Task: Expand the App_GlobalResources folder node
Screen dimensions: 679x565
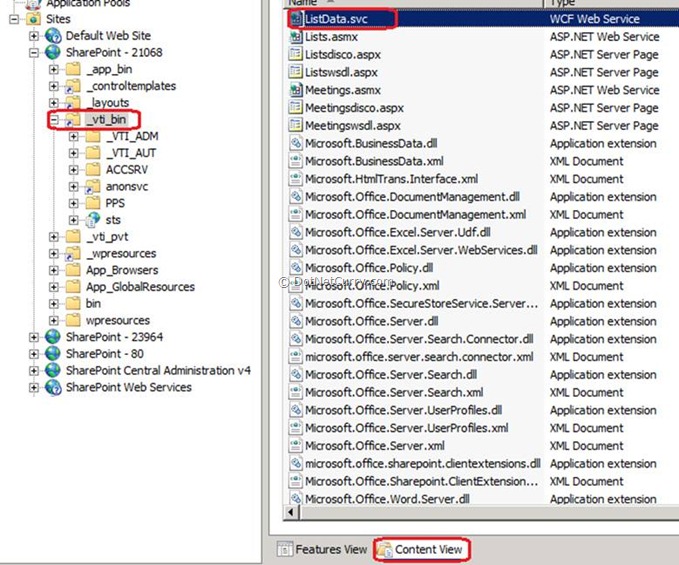Action: click(54, 287)
